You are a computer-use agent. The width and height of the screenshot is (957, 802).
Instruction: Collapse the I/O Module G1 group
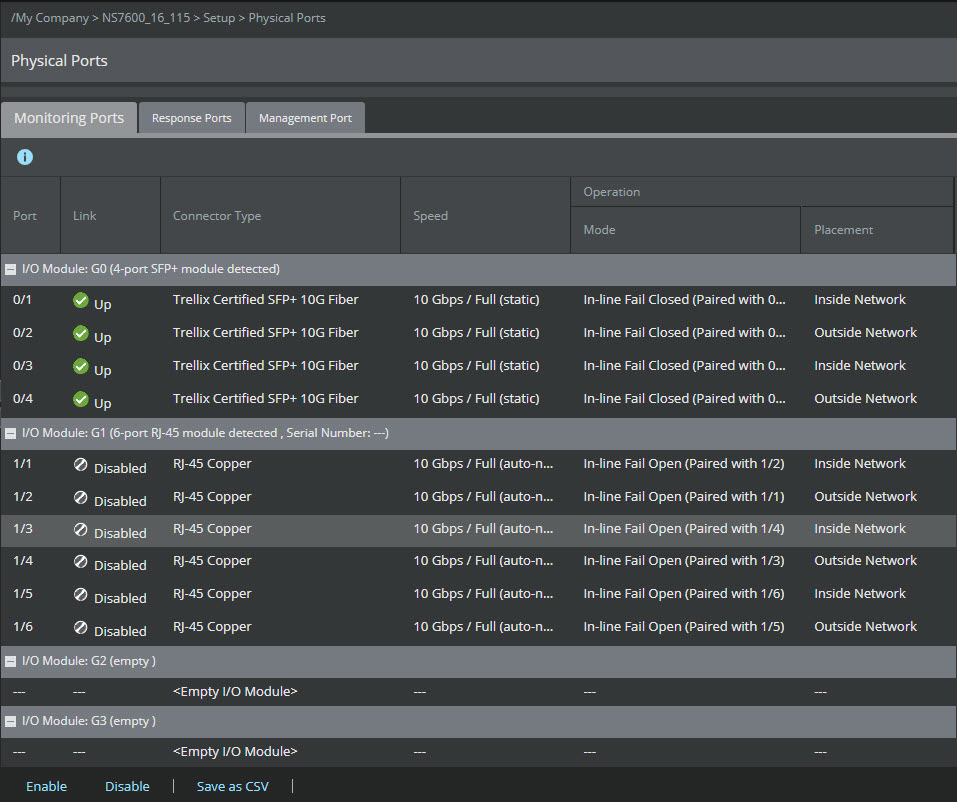[x=10, y=433]
